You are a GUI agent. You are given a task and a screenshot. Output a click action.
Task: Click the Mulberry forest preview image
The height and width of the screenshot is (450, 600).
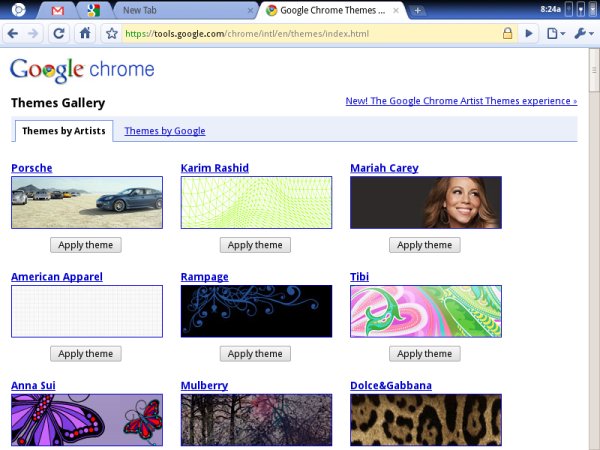pos(256,420)
